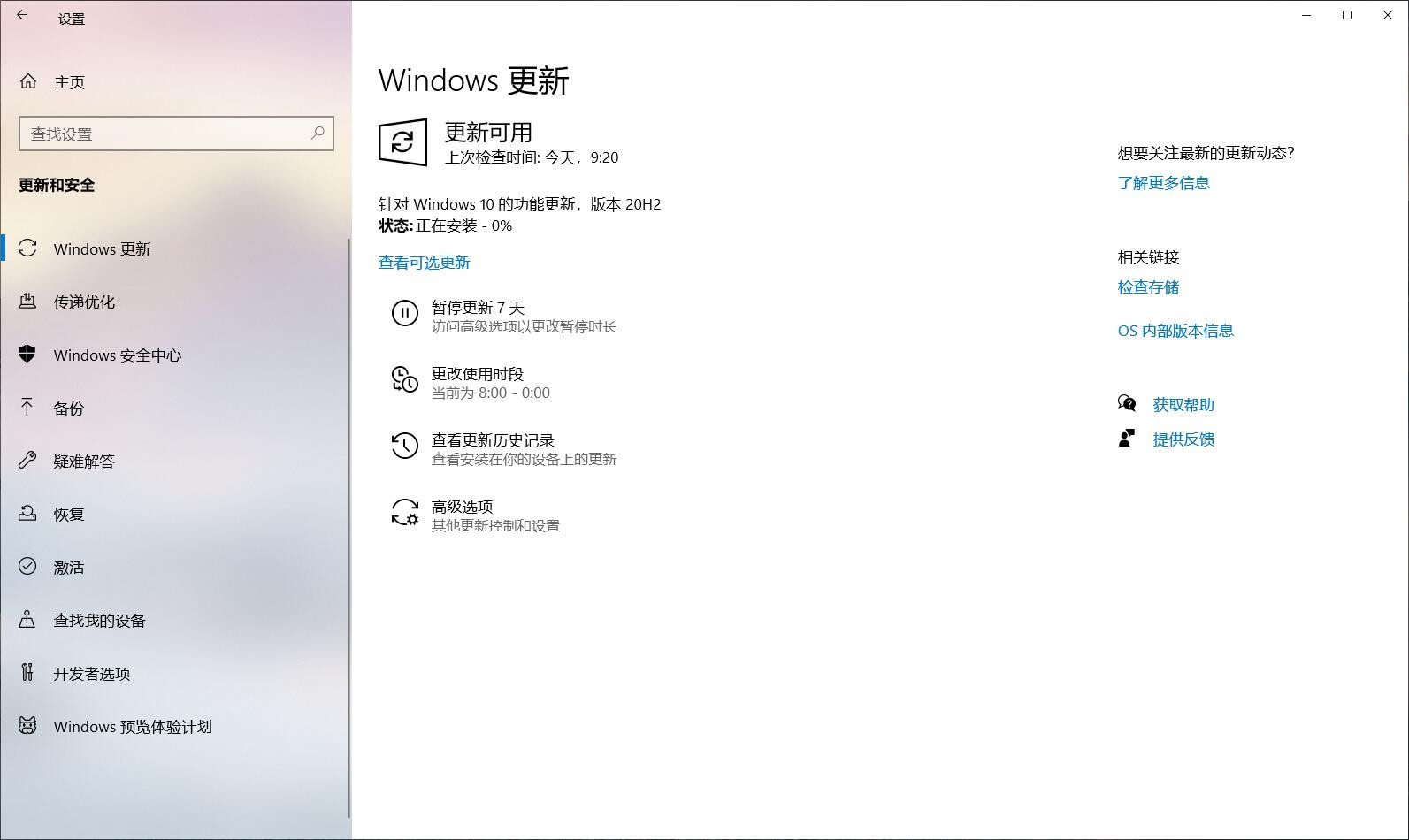Click the sidebar vertical scrollbar
1409x840 pixels.
pyautogui.click(x=348, y=528)
